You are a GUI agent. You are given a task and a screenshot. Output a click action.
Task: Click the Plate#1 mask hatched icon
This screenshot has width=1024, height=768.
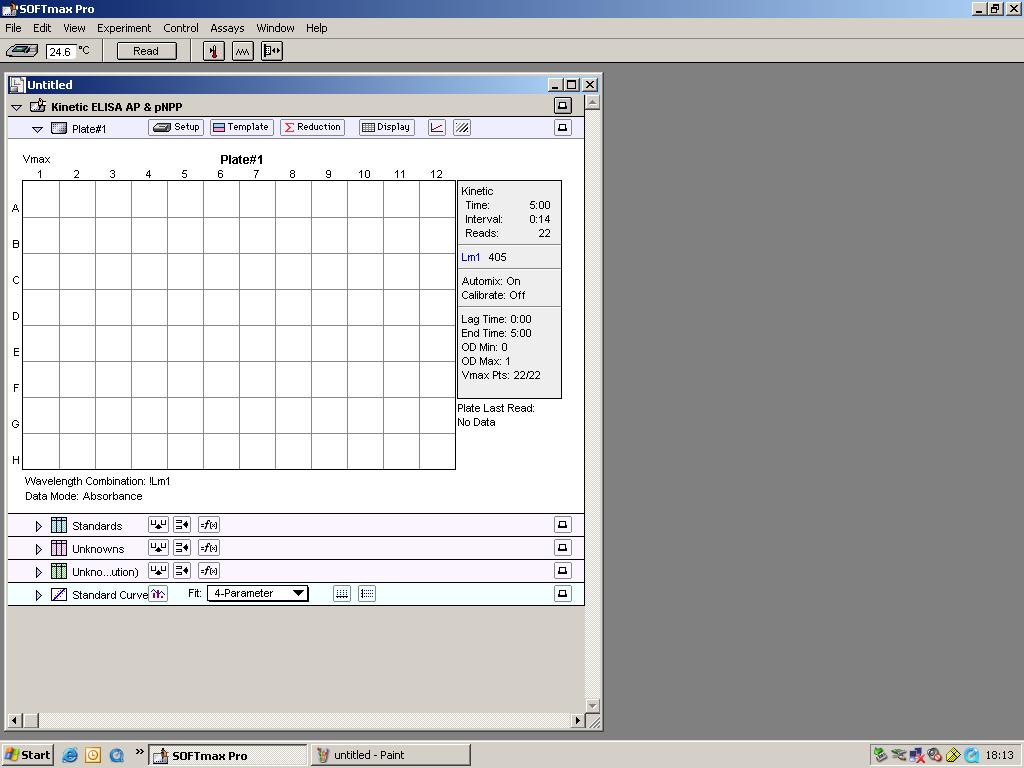click(462, 127)
